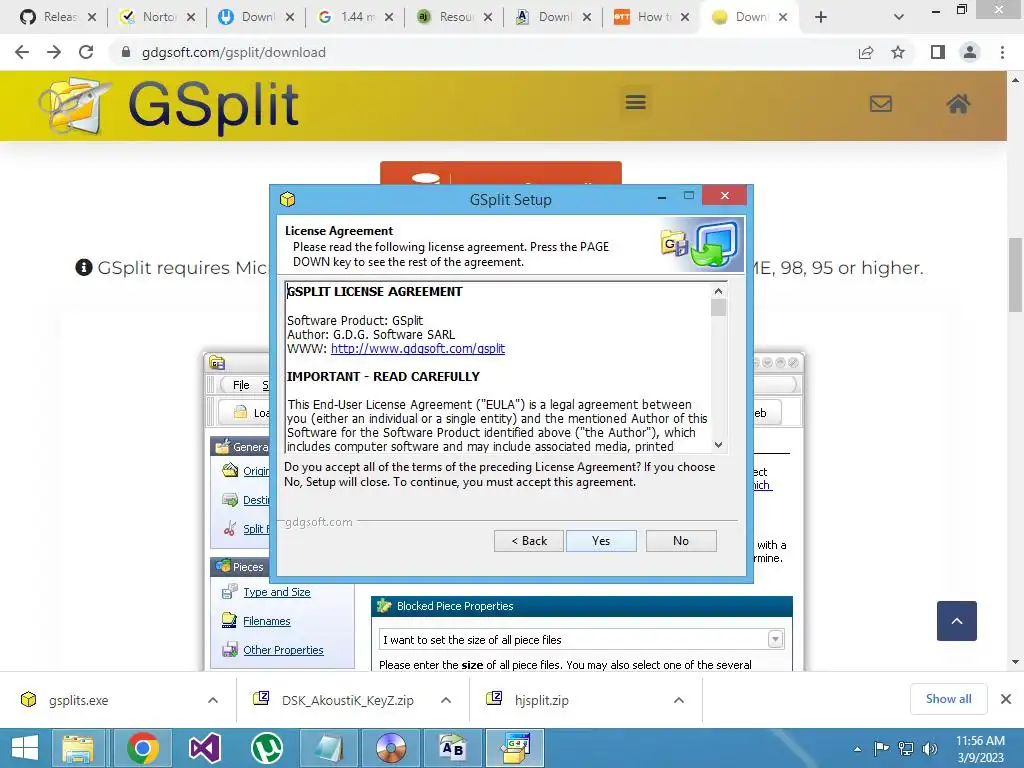The width and height of the screenshot is (1024, 768).
Task: Go back with the < Back button
Action: (529, 541)
